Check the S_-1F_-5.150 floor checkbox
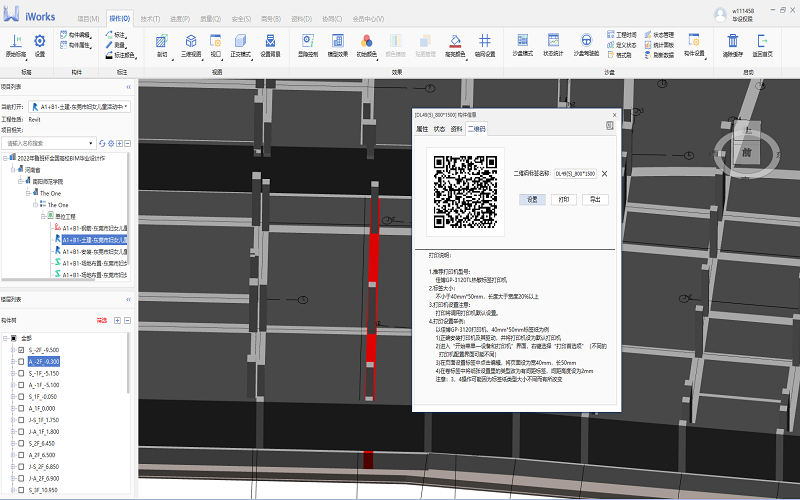This screenshot has width=800, height=500. 21,373
